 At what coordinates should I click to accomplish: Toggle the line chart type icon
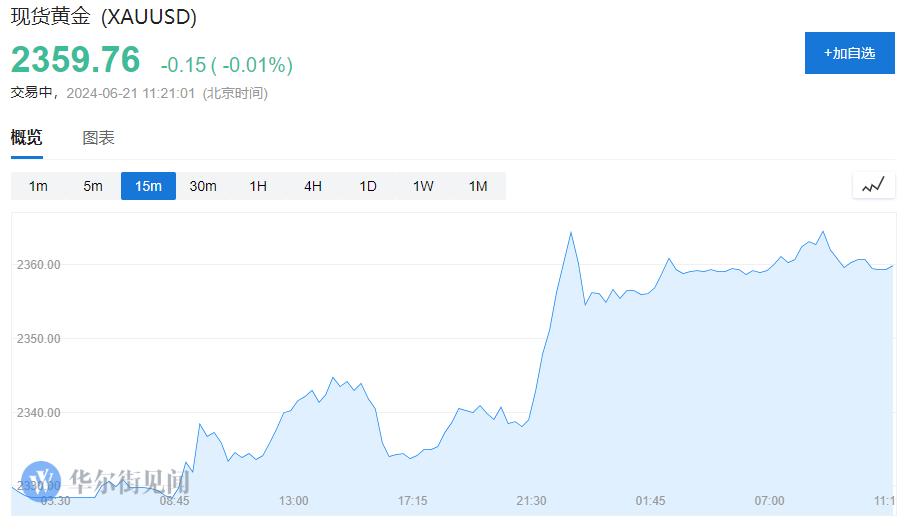click(x=873, y=186)
